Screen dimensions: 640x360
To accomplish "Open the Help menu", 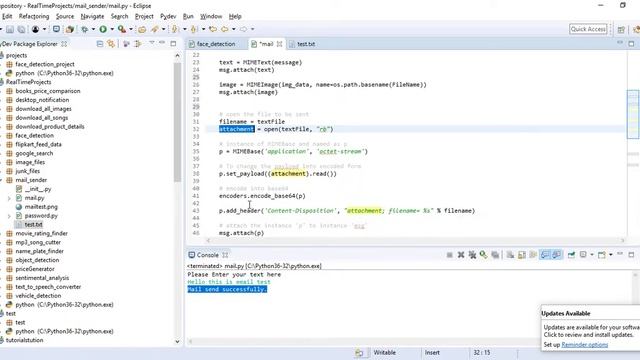I will pos(235,16).
